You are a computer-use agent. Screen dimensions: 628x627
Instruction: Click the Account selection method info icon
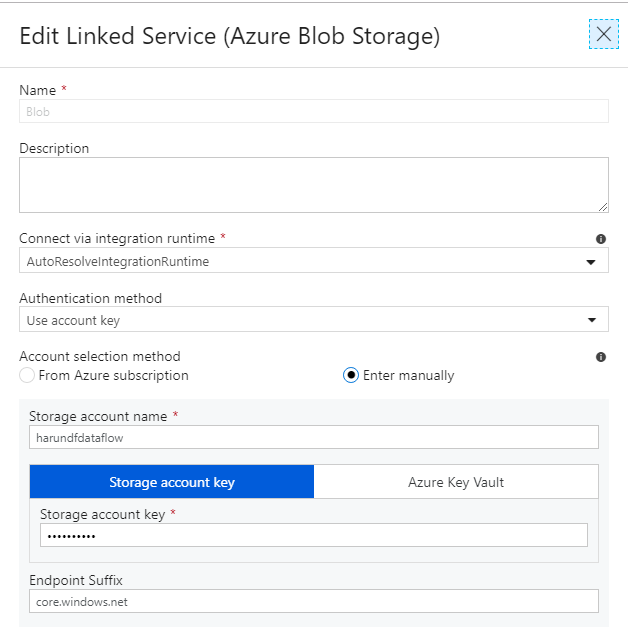click(600, 357)
